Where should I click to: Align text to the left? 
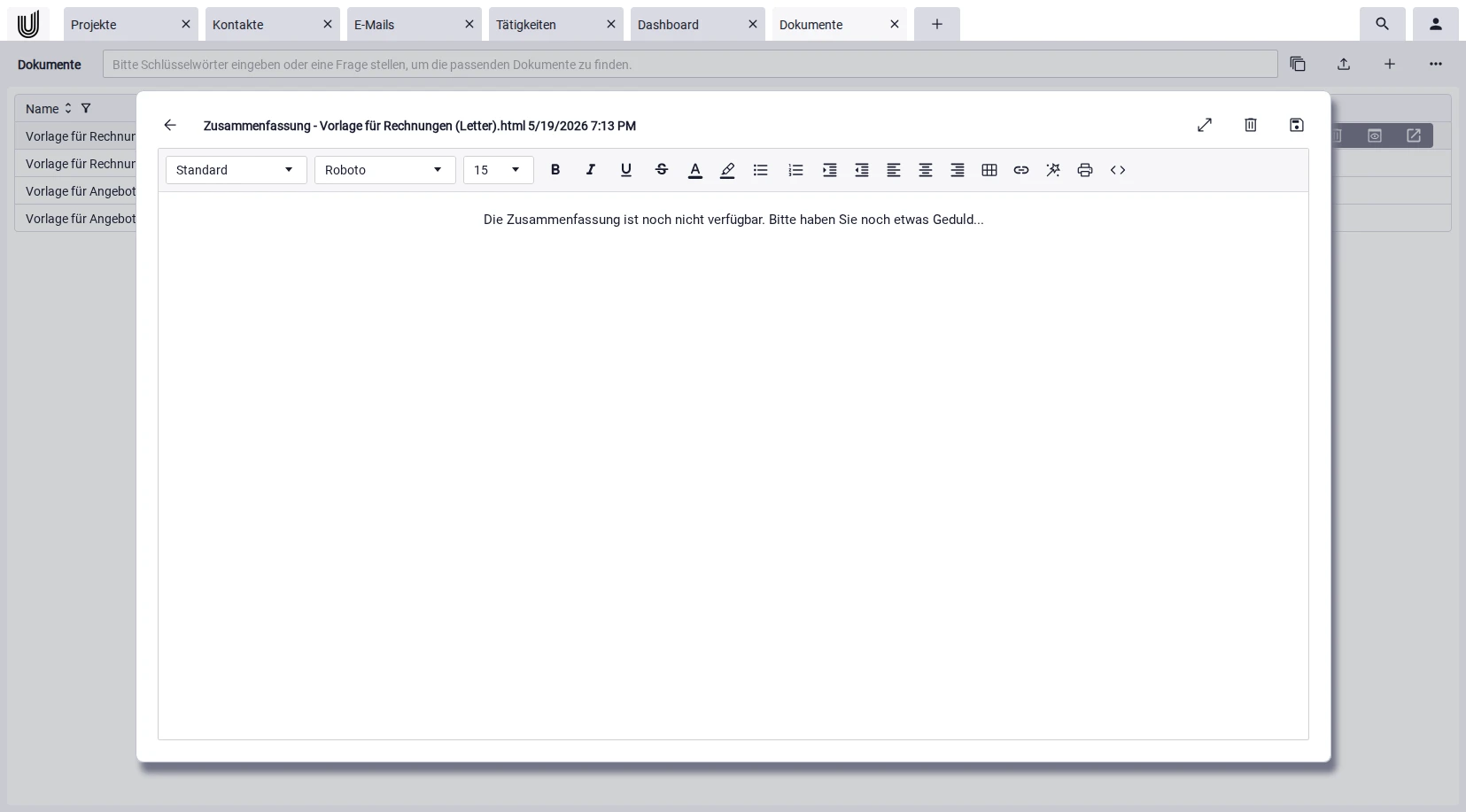click(894, 170)
